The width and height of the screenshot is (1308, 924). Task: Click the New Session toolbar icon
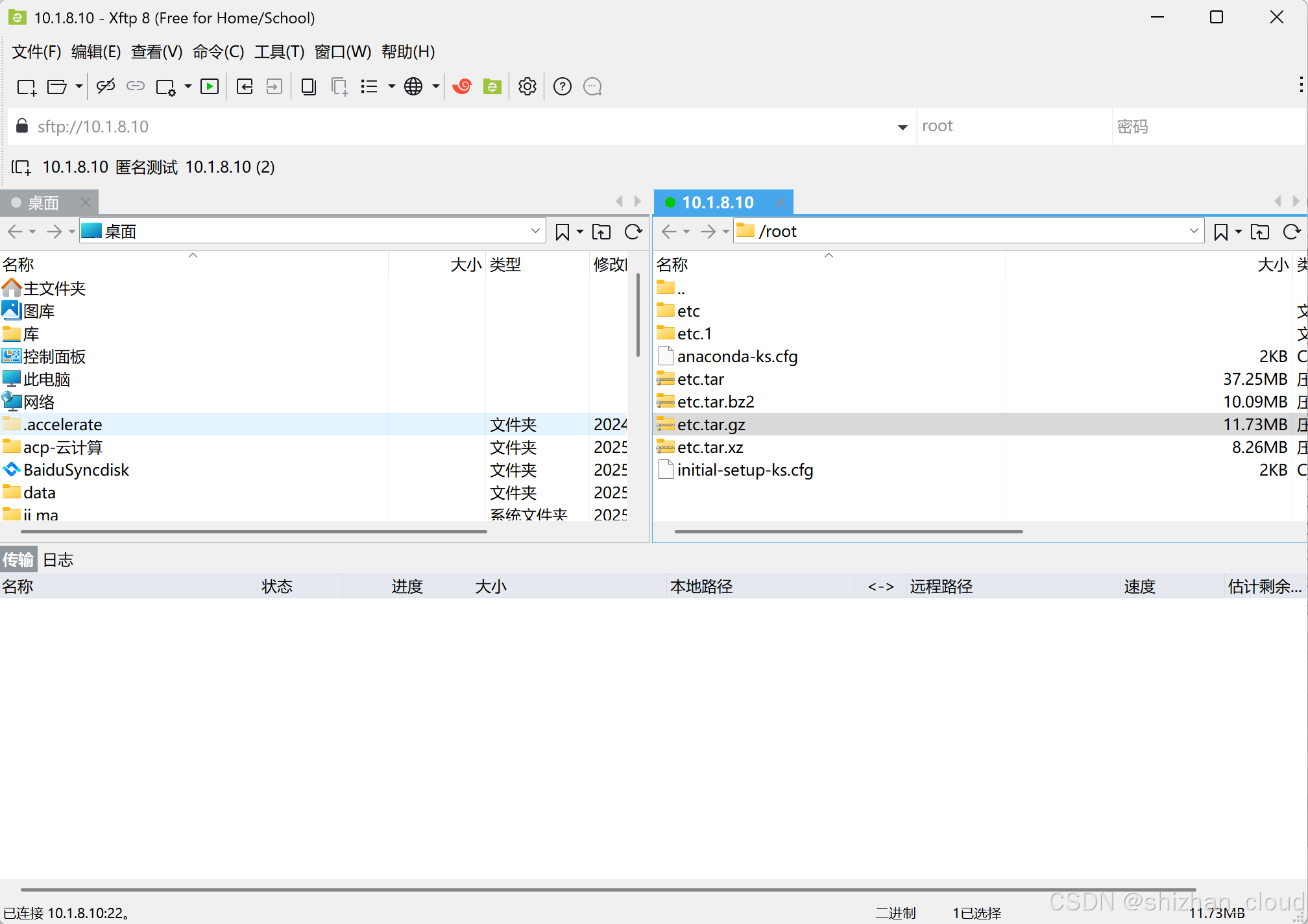point(26,87)
